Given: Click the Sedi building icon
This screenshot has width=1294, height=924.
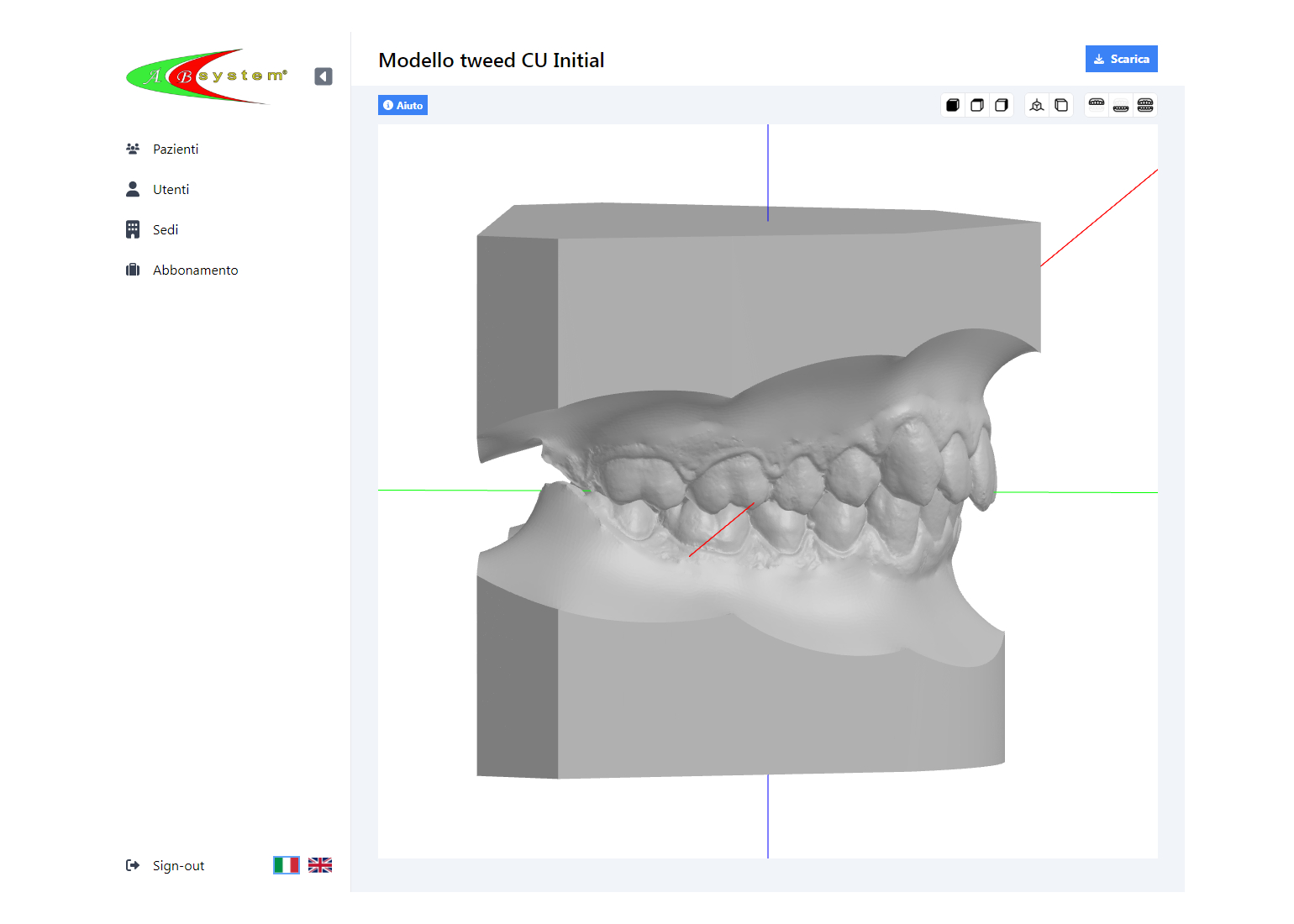Looking at the screenshot, I should [x=133, y=229].
